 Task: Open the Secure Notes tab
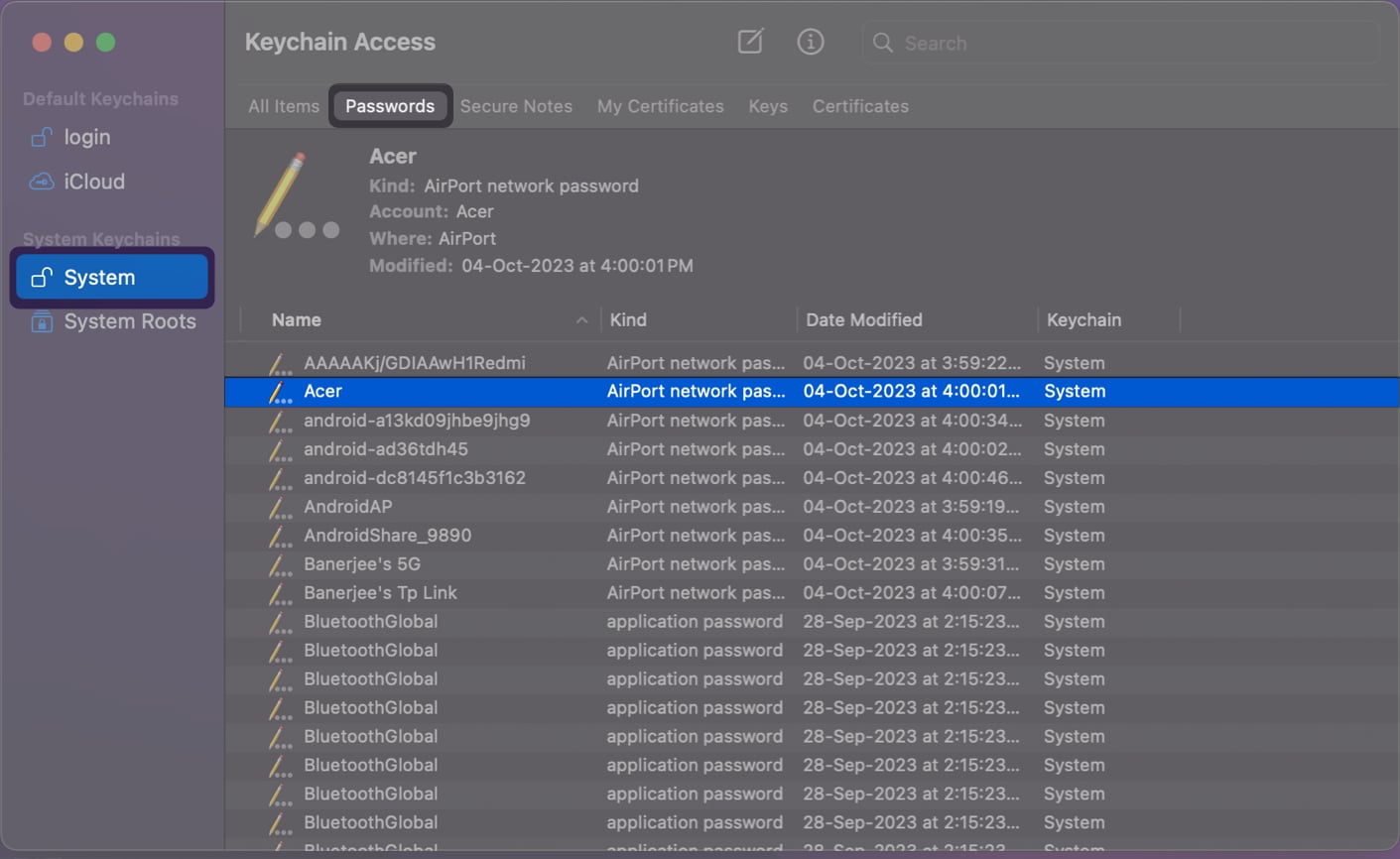coord(516,106)
